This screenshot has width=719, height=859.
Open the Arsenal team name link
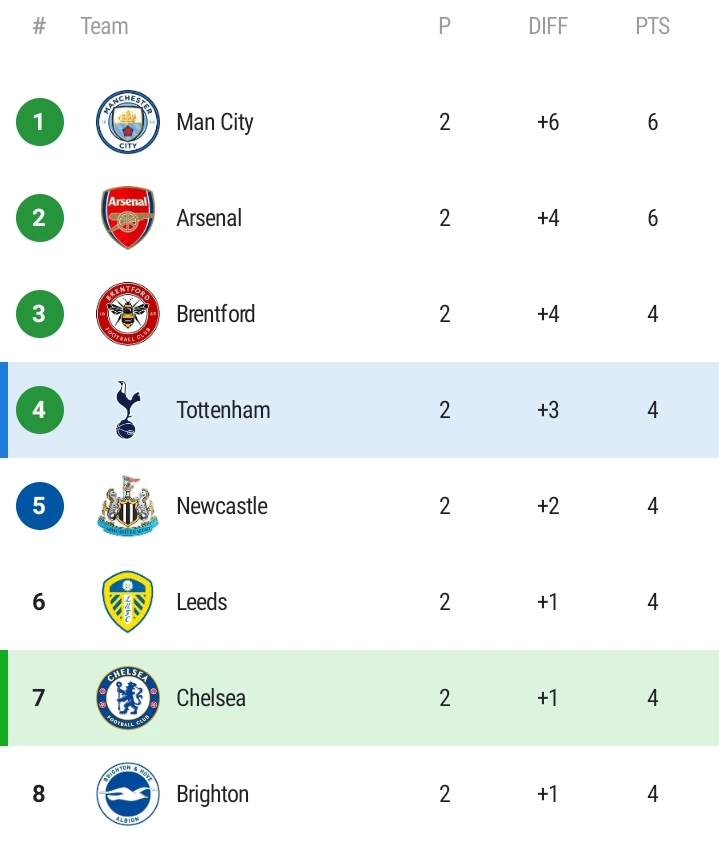[209, 218]
